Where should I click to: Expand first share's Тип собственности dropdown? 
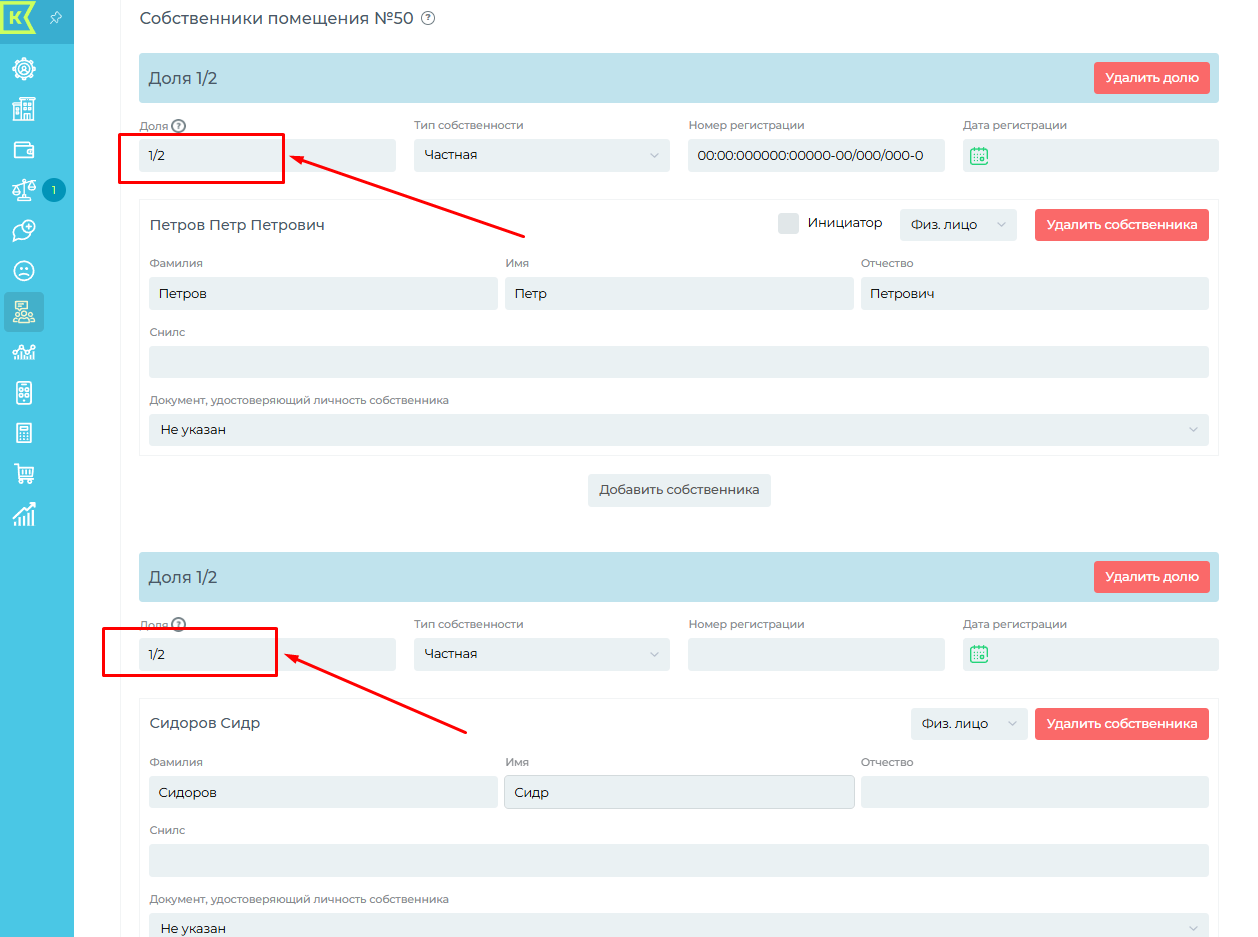(x=541, y=155)
